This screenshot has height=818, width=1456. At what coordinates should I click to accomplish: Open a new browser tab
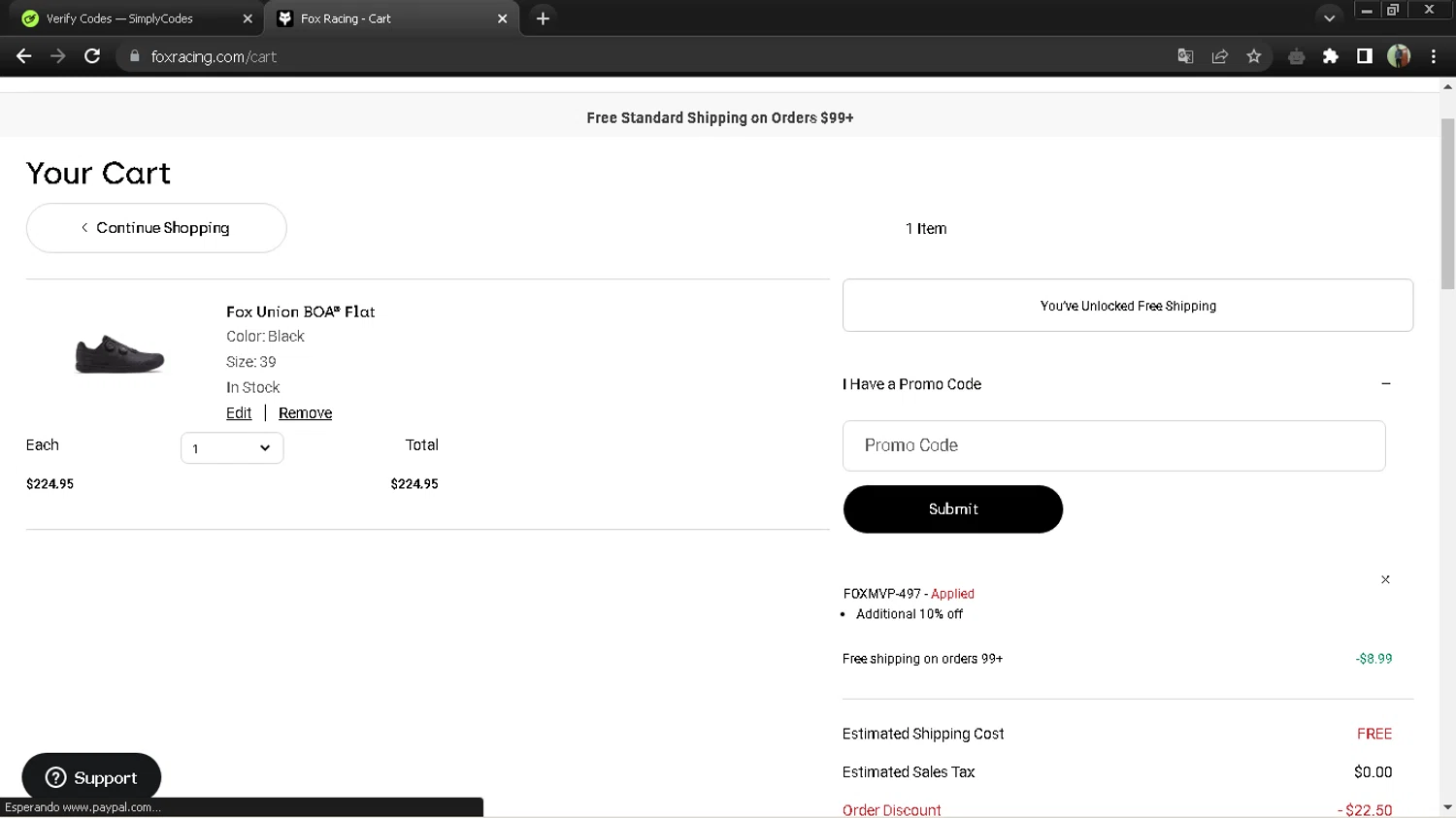(x=543, y=18)
